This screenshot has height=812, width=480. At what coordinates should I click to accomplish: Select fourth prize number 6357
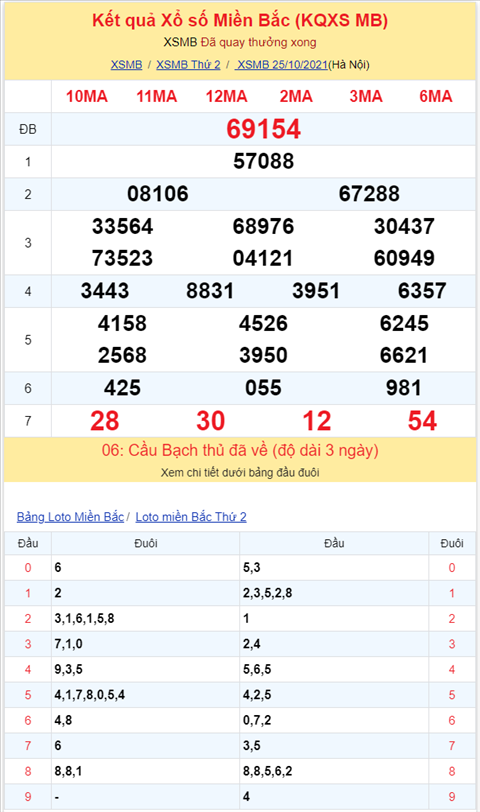coord(421,291)
